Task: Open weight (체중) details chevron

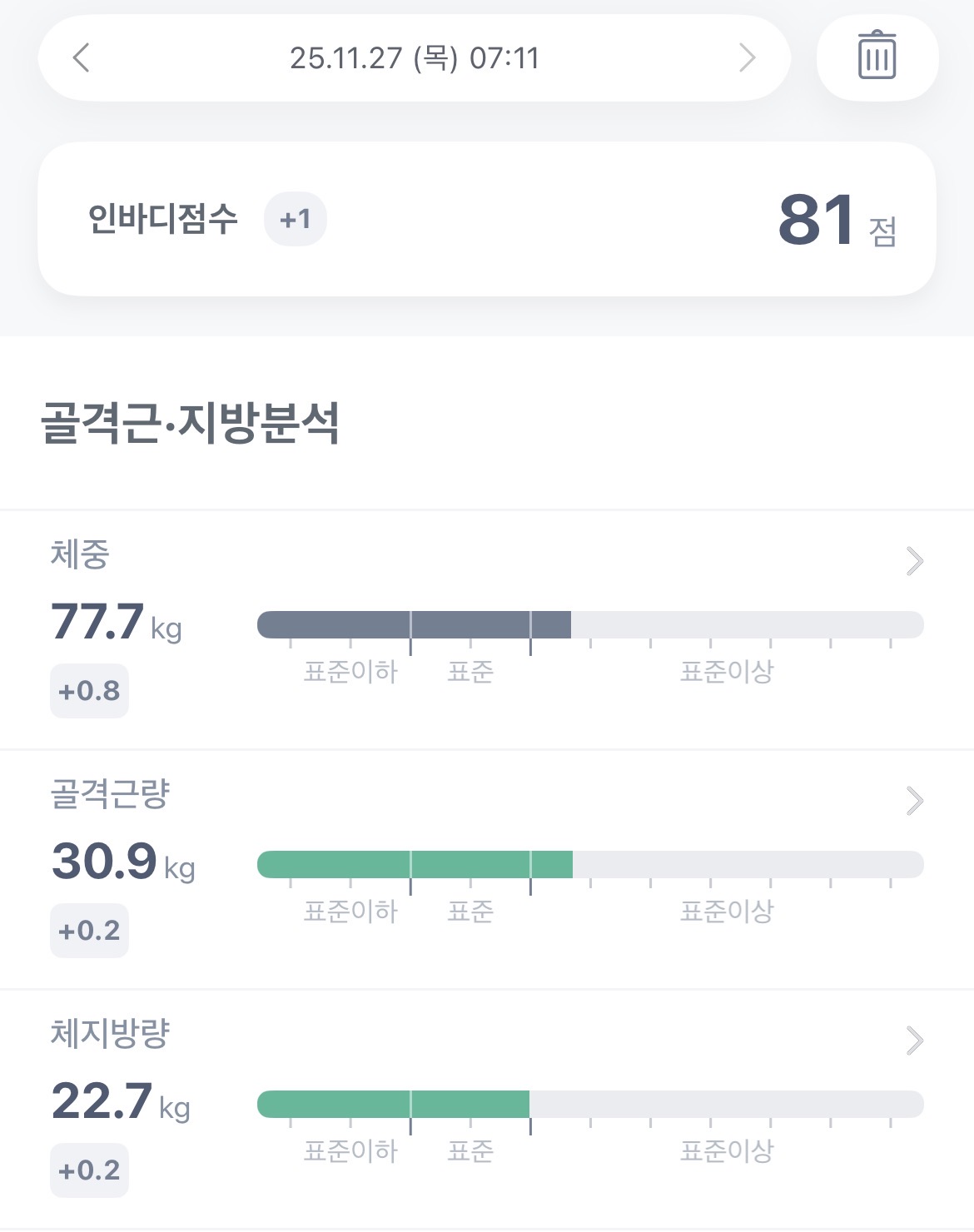Action: (914, 561)
